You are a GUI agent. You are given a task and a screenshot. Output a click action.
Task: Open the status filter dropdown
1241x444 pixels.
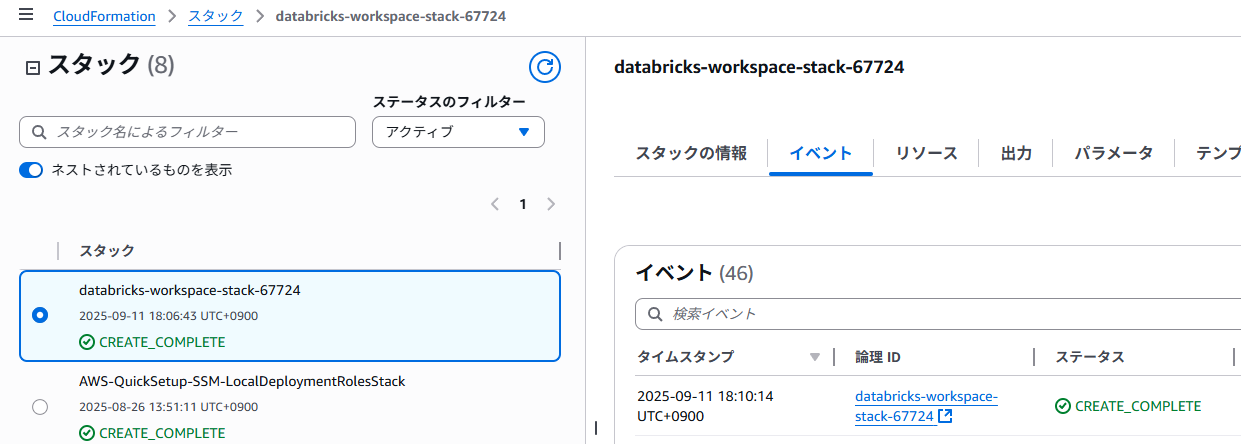[458, 132]
